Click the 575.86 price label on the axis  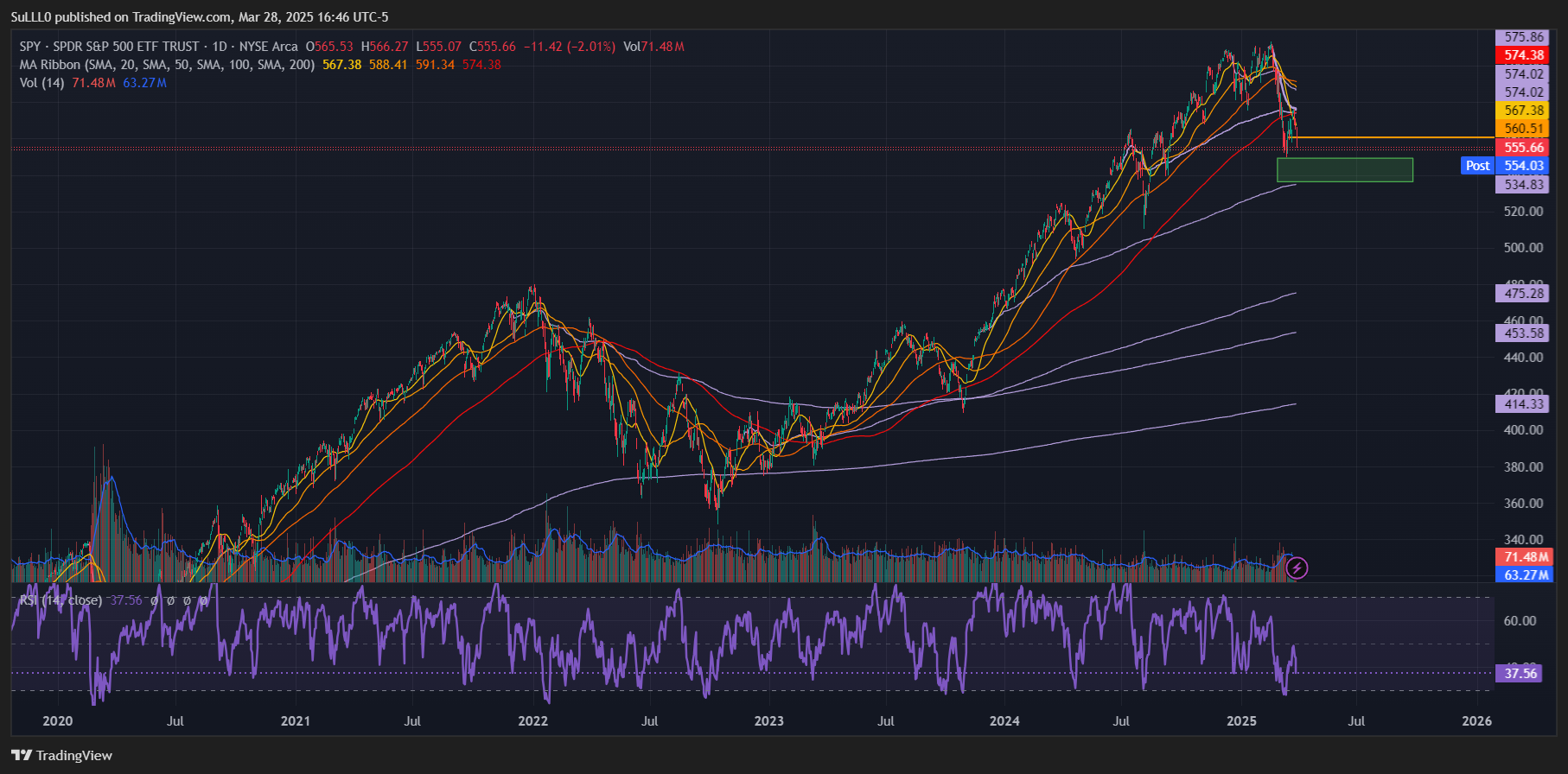[x=1524, y=37]
